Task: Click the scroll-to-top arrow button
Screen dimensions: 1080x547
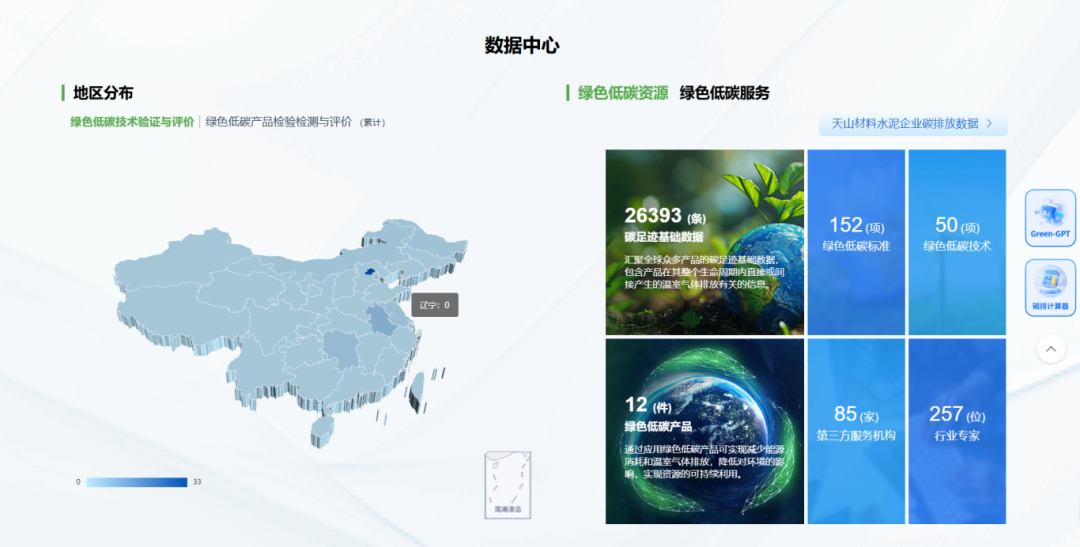Action: click(1050, 348)
